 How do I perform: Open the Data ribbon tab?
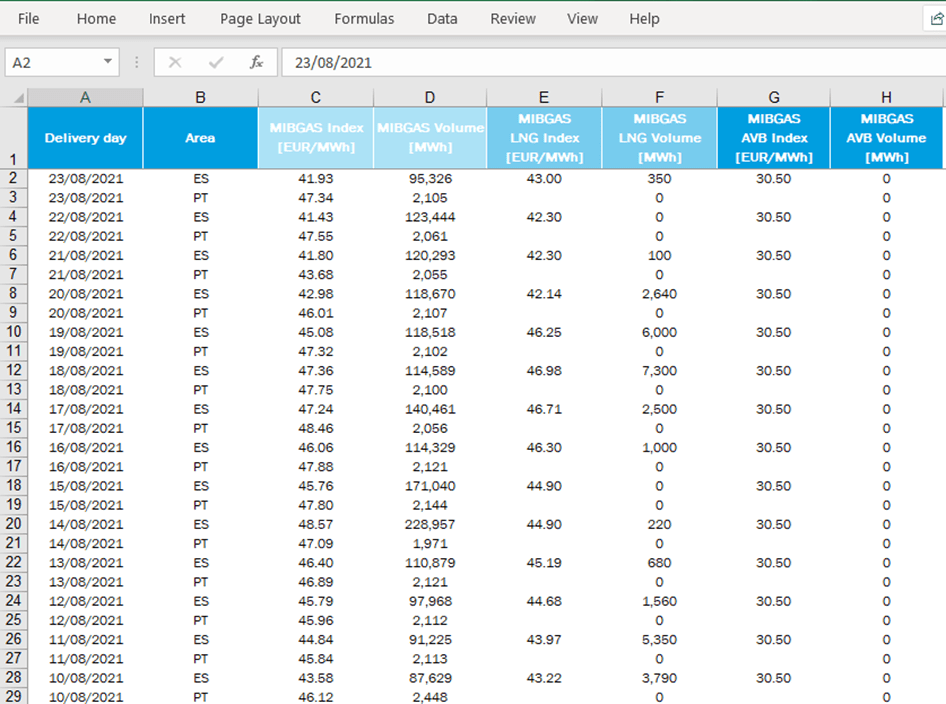[442, 19]
